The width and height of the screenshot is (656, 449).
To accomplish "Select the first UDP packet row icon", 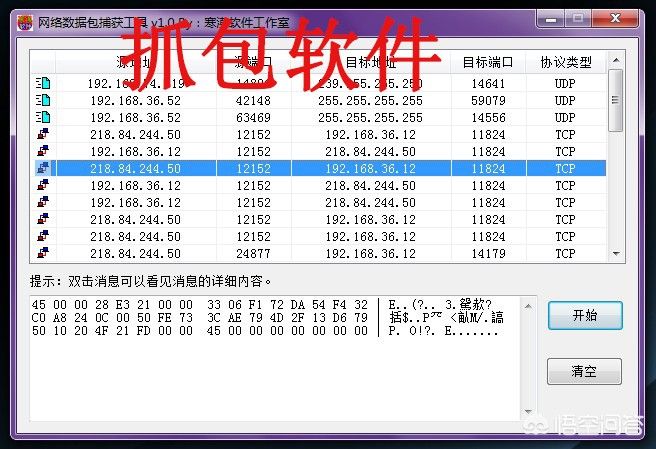I will tap(43, 83).
